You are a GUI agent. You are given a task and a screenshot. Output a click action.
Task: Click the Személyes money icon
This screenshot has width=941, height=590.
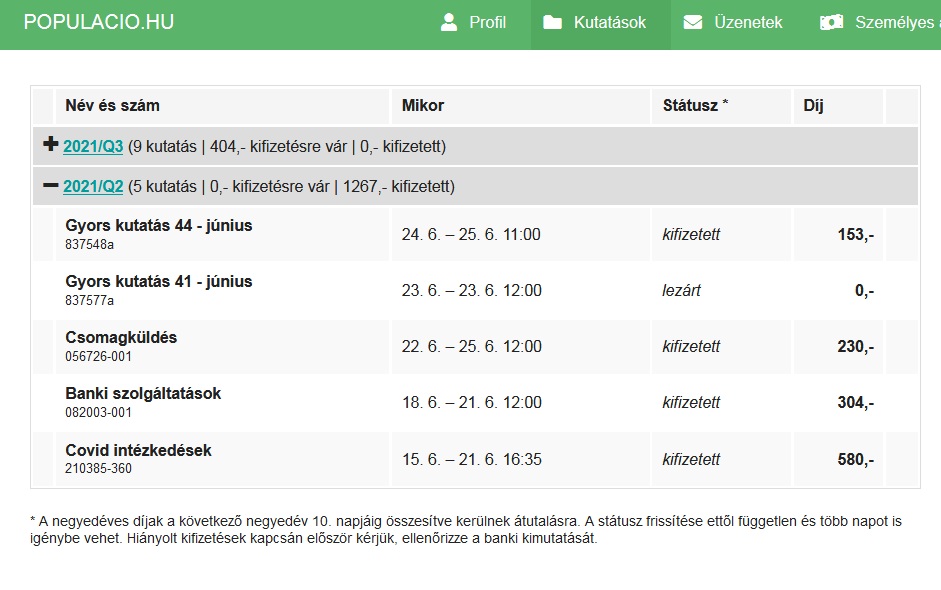click(x=831, y=22)
